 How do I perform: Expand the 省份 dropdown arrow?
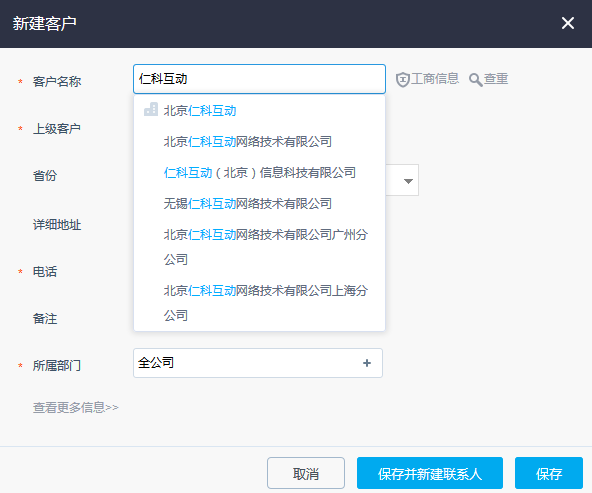[x=408, y=181]
